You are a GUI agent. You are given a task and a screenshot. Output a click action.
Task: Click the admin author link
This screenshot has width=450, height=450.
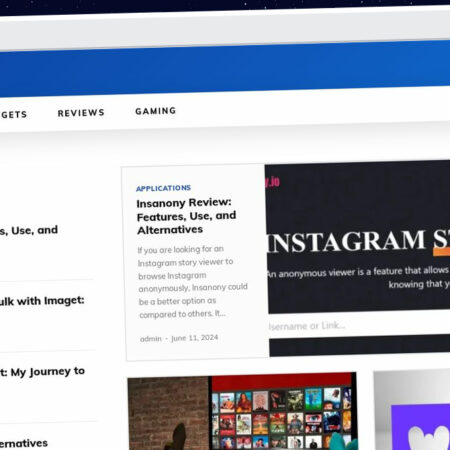coord(151,339)
